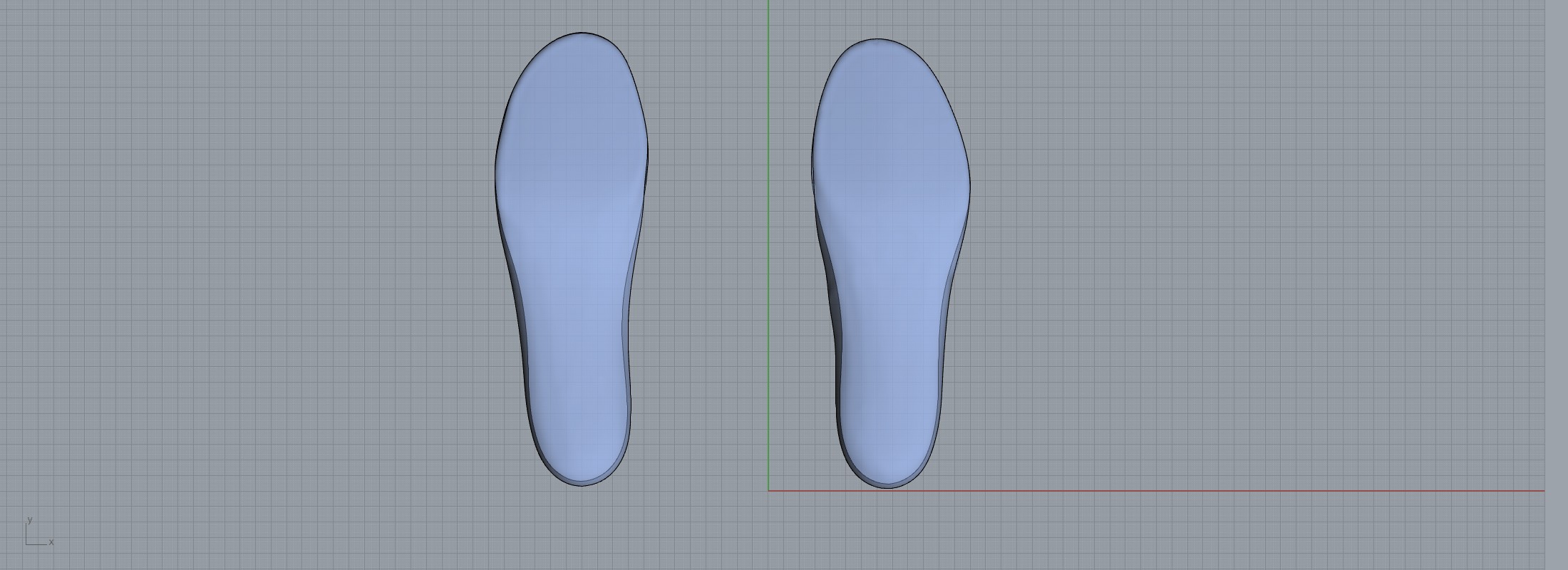1568x570 pixels.
Task: Pick the heel end of right insole
Action: tap(887, 487)
